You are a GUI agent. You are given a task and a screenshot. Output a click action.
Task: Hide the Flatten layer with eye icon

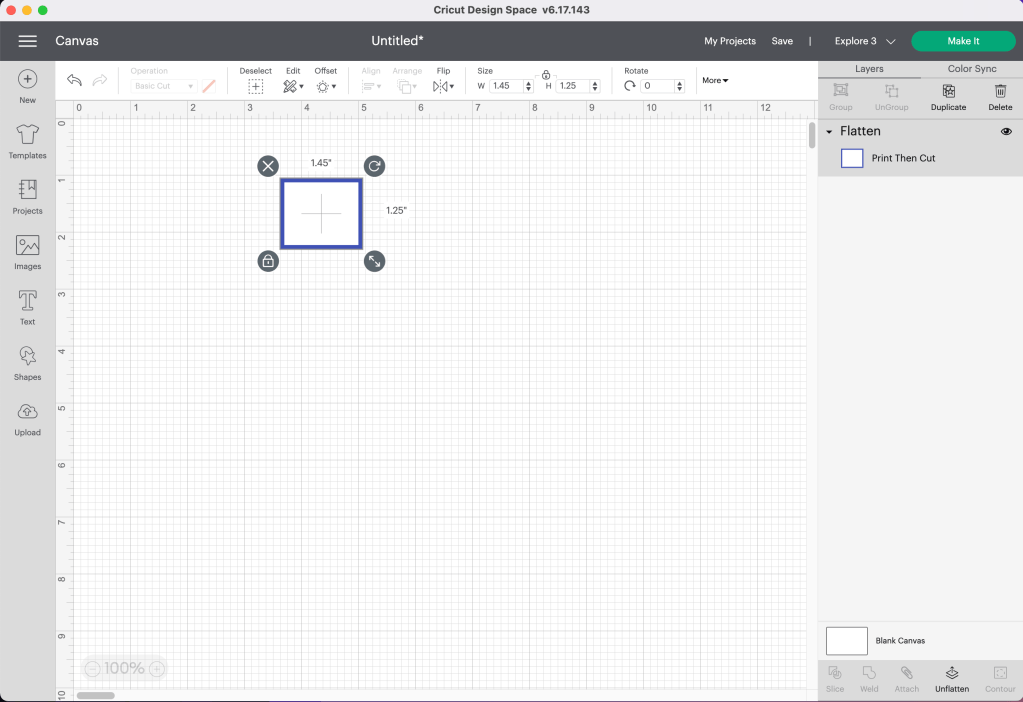(x=1006, y=132)
